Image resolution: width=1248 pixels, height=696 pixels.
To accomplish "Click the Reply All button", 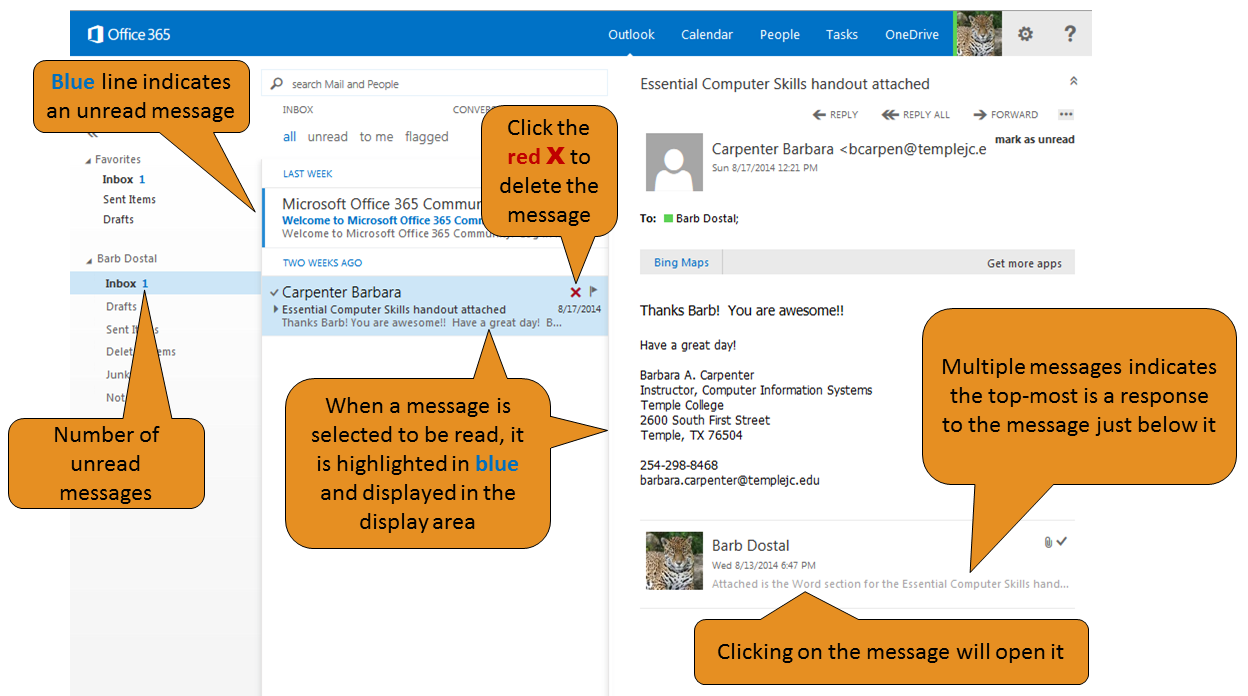I will 915,115.
